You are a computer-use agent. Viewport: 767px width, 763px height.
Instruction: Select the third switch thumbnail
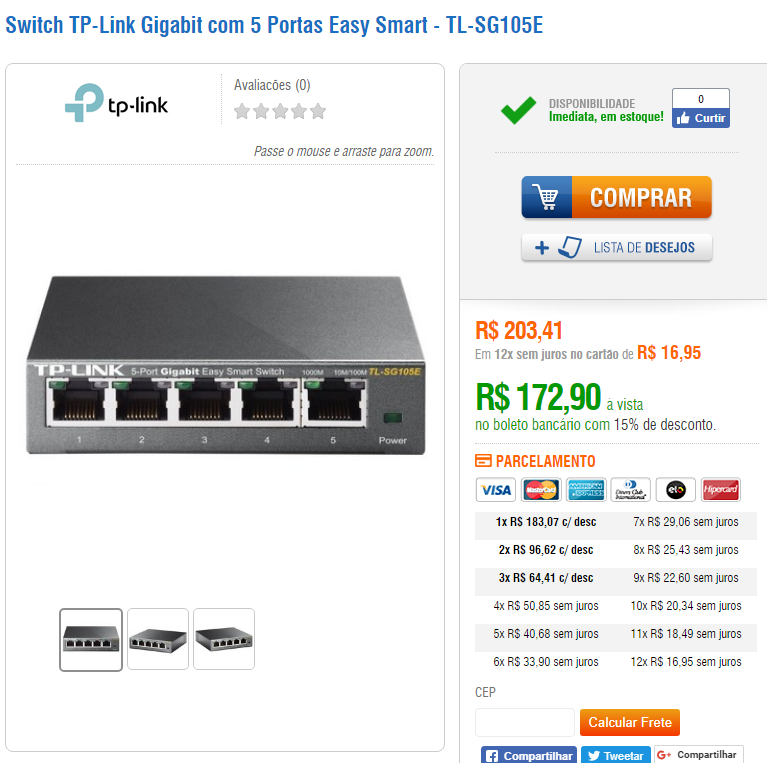224,639
